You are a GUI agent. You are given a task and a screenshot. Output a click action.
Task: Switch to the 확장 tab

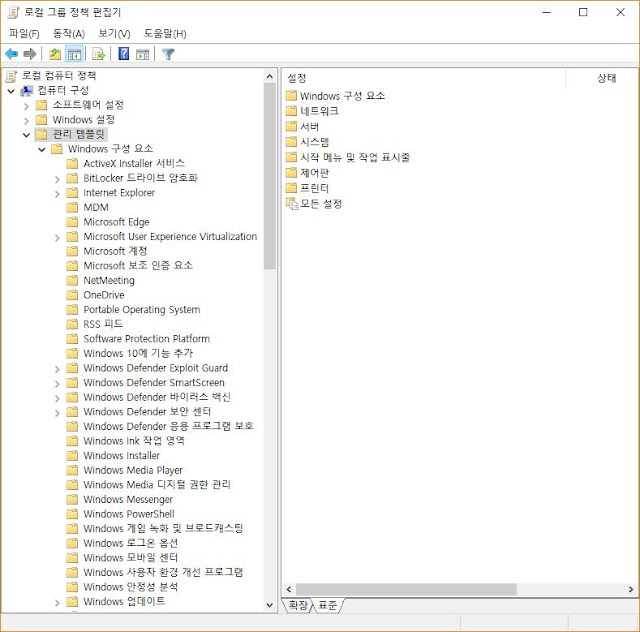(x=298, y=605)
